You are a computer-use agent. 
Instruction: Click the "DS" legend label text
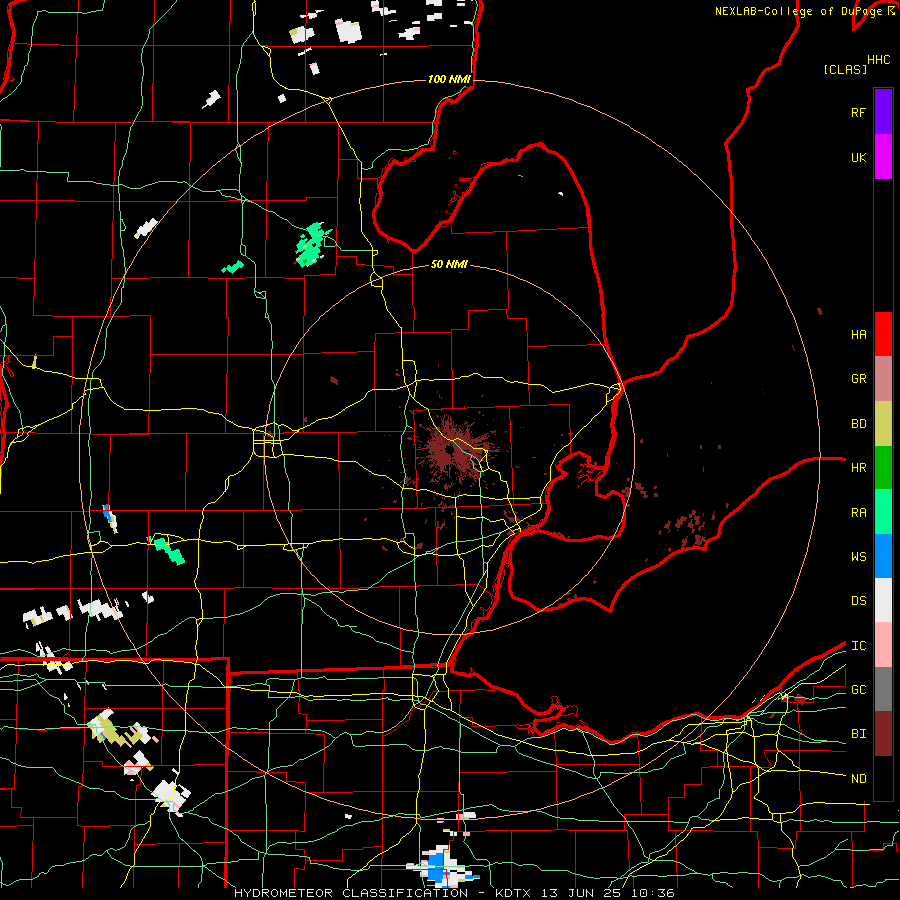pyautogui.click(x=858, y=600)
